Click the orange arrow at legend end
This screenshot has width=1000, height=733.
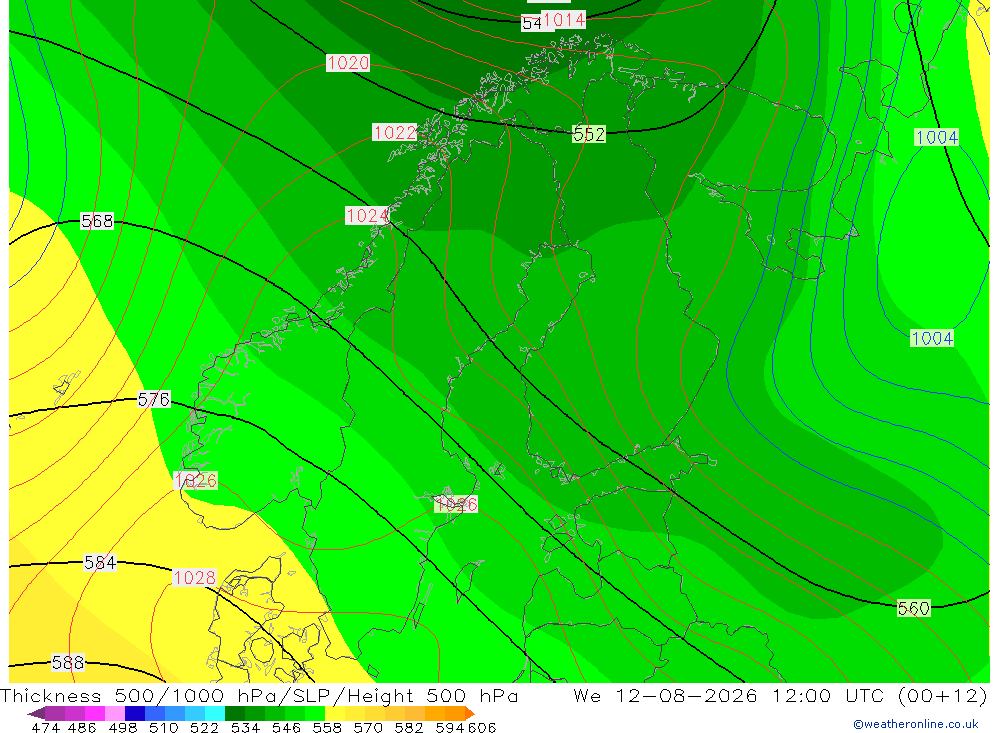pos(470,713)
